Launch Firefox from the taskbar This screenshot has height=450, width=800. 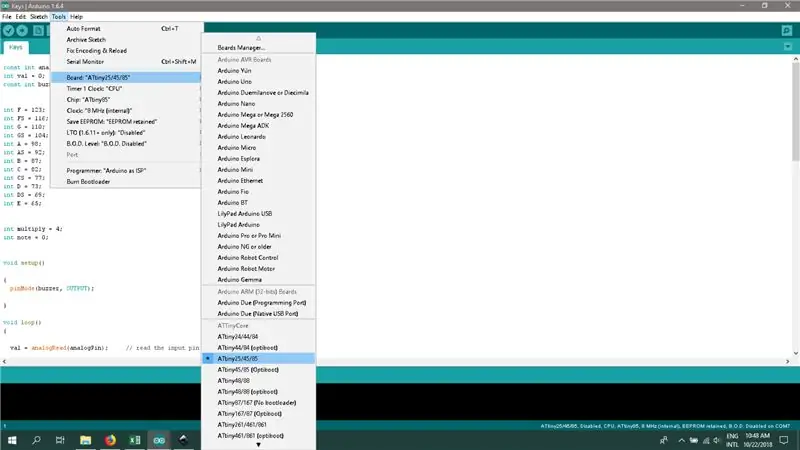coord(110,440)
